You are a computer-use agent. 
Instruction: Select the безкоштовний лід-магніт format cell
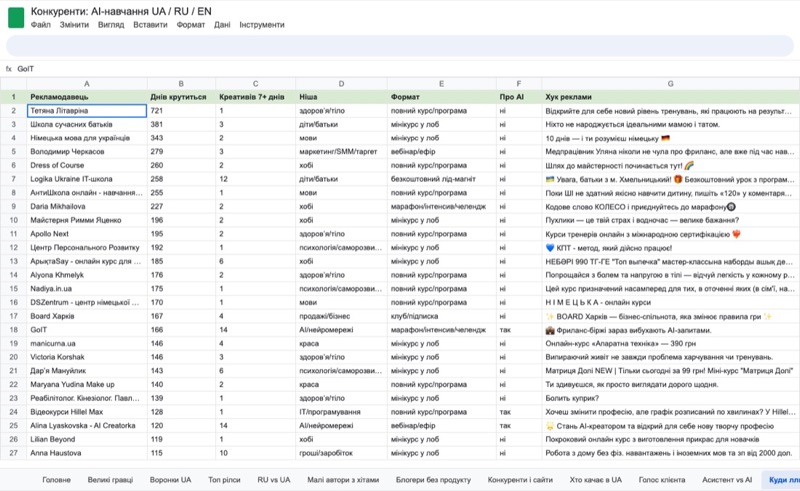tap(441, 179)
